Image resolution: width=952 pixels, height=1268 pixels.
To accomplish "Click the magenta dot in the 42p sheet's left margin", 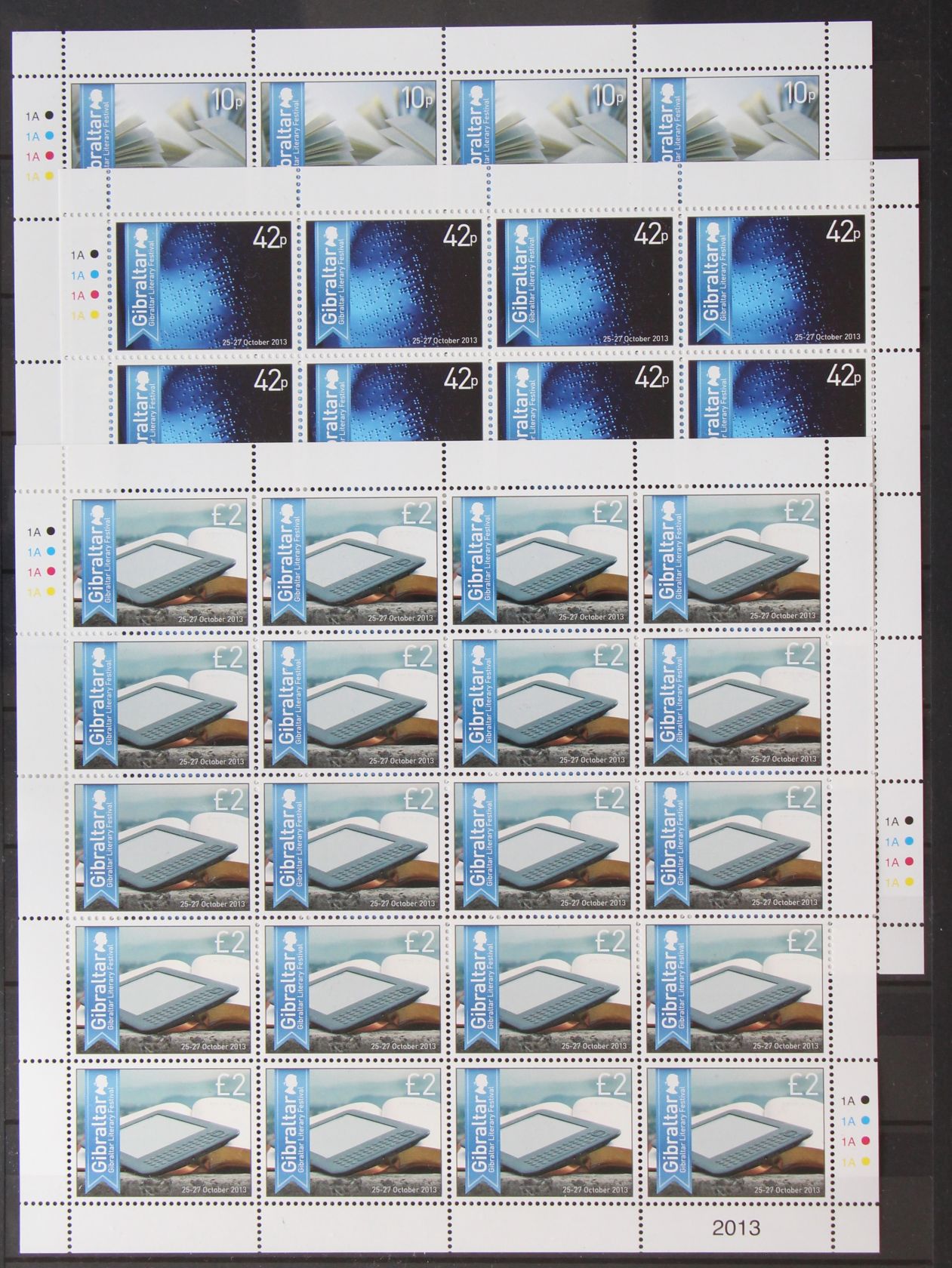I will tap(96, 296).
